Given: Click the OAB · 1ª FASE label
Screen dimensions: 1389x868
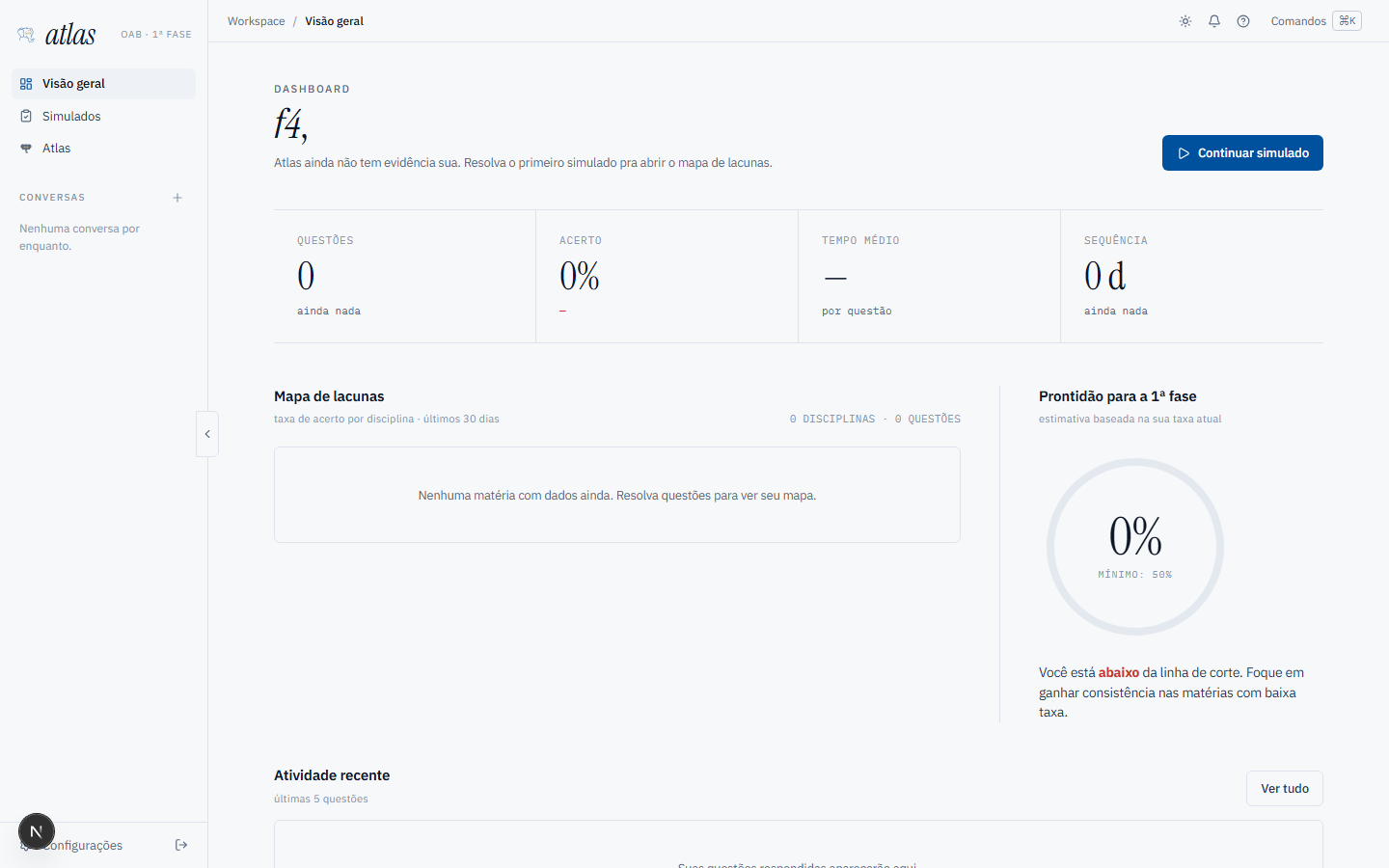Looking at the screenshot, I should (x=156, y=35).
